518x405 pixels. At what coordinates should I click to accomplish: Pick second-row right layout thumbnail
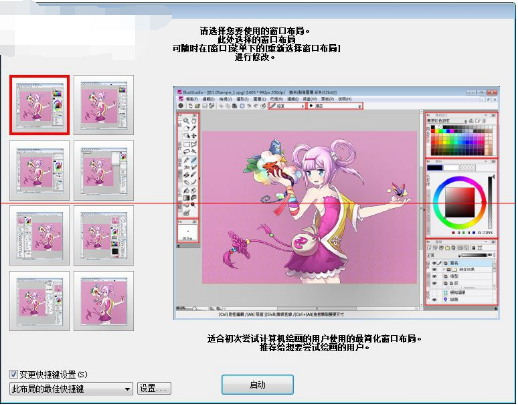coord(104,170)
